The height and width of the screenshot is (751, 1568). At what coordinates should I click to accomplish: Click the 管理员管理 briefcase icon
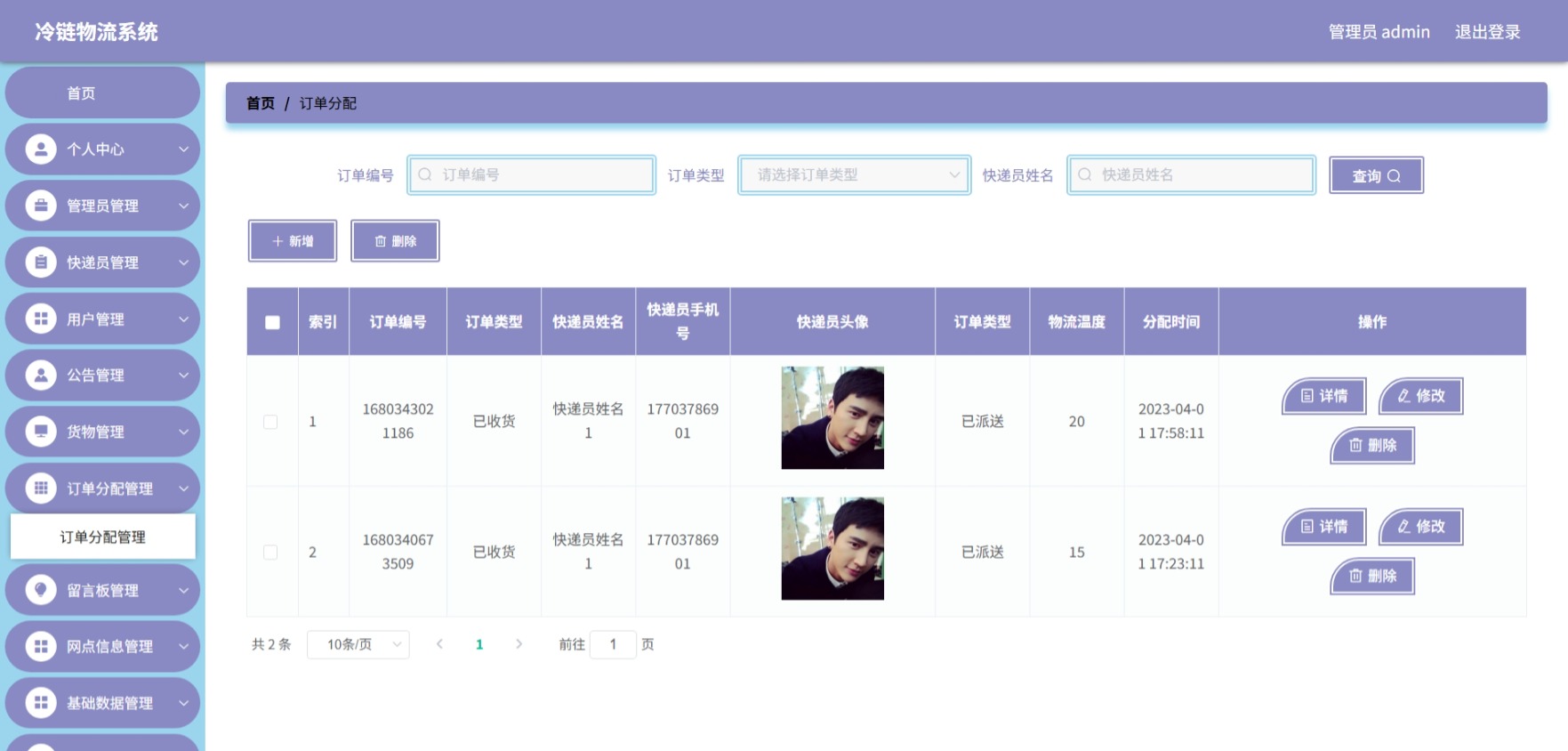[41, 206]
